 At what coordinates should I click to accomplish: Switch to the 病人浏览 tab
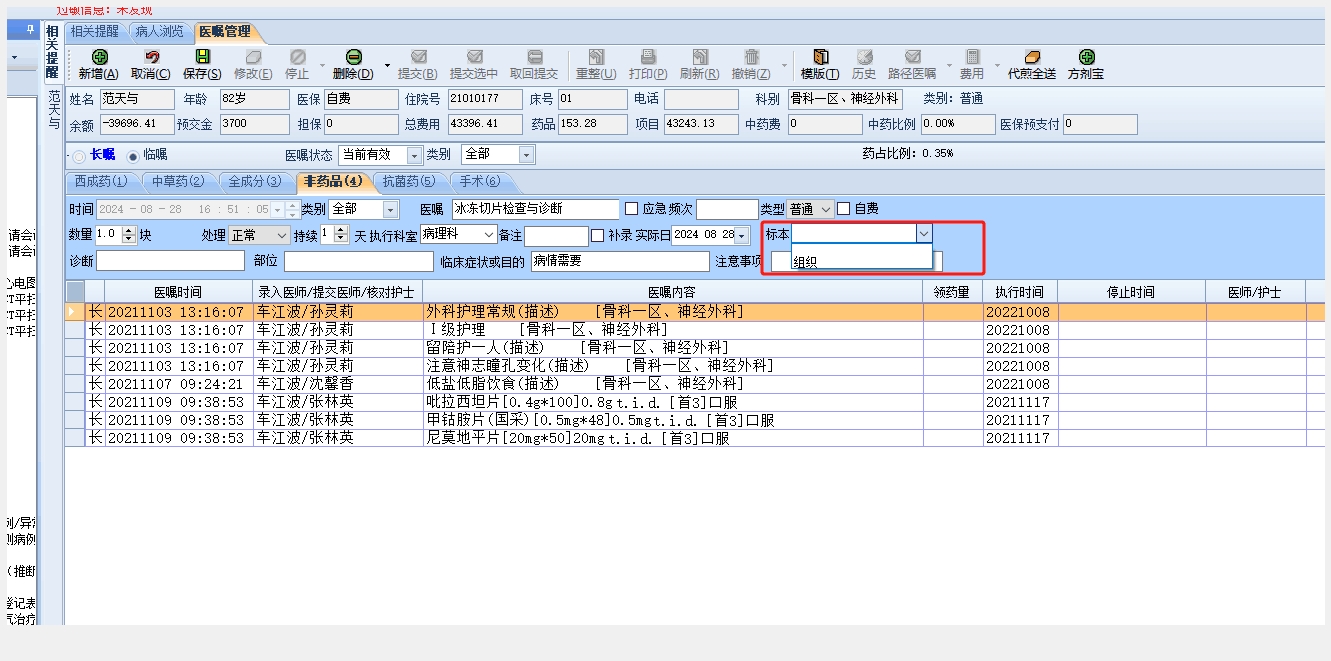[160, 32]
